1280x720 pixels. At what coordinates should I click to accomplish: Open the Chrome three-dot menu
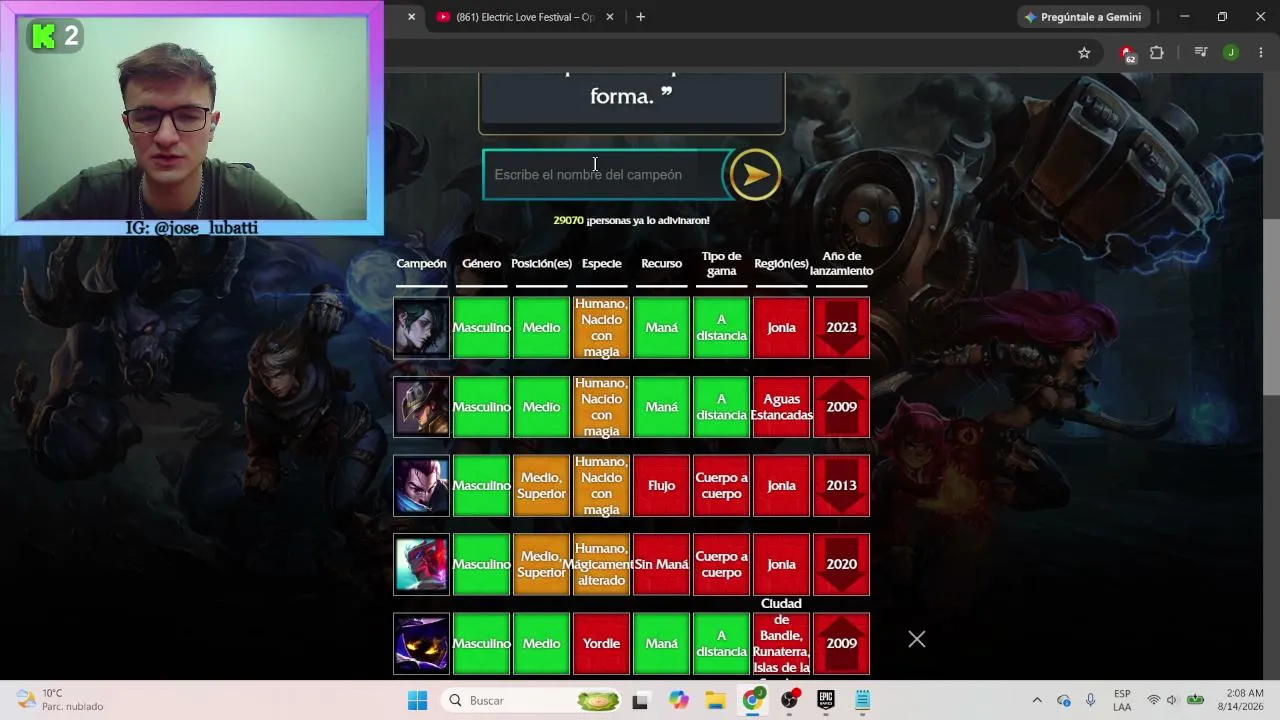click(1260, 53)
